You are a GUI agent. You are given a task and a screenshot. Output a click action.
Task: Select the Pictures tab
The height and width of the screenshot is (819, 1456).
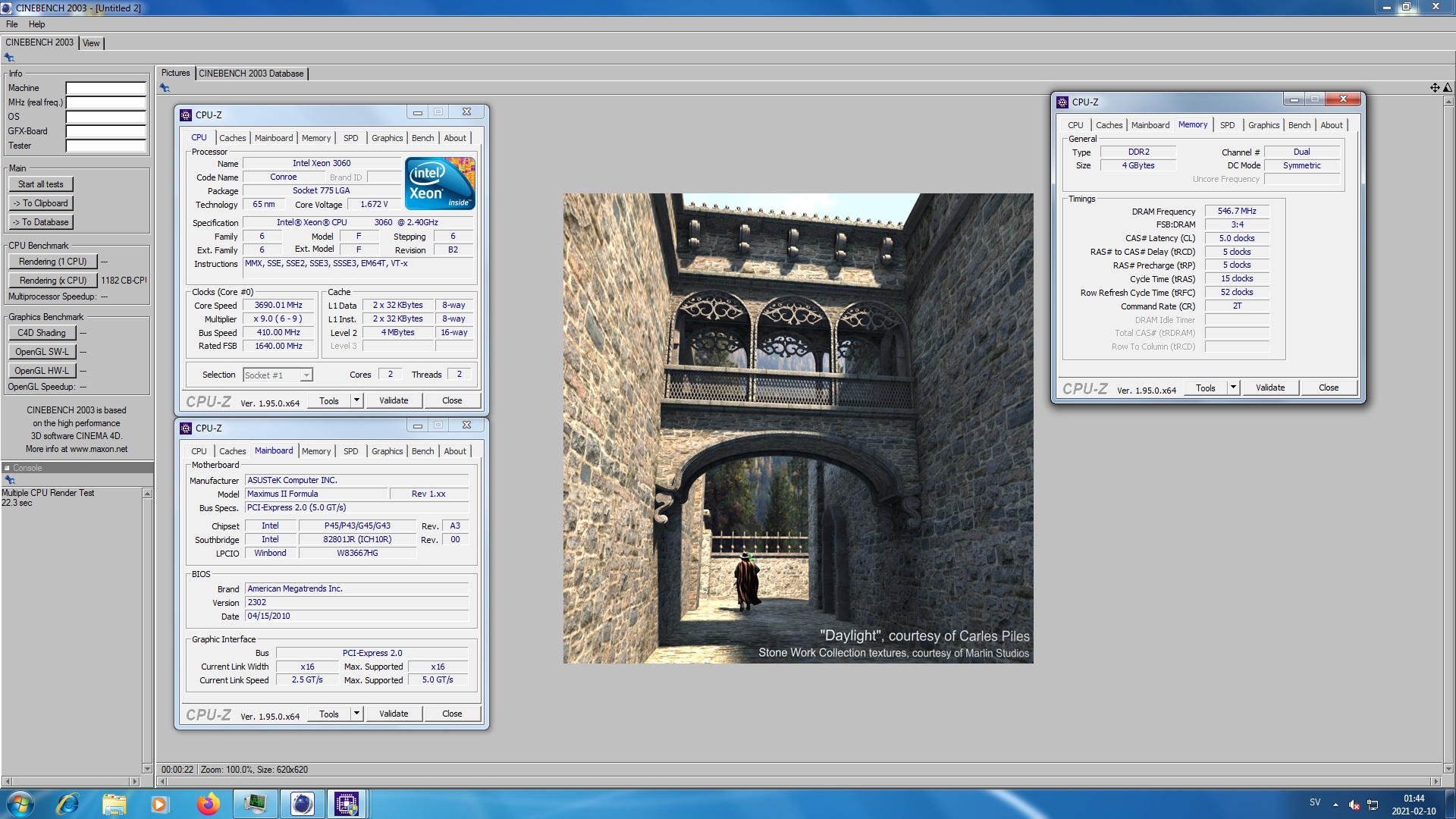point(175,74)
